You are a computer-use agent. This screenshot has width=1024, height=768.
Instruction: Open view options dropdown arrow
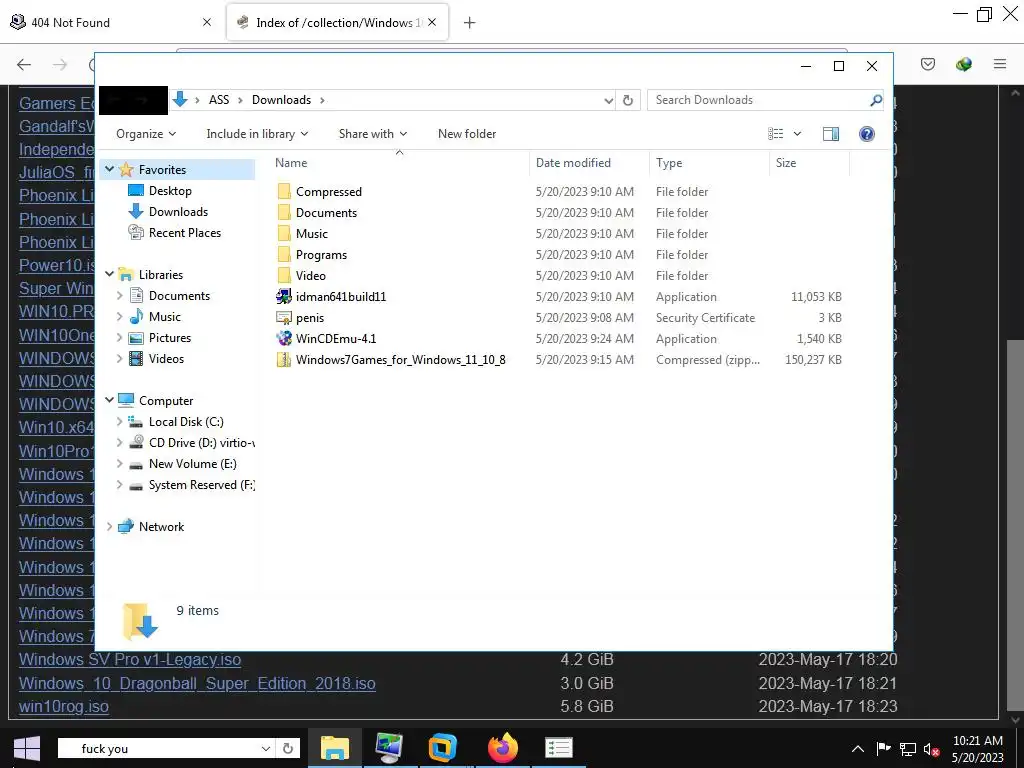[797, 134]
